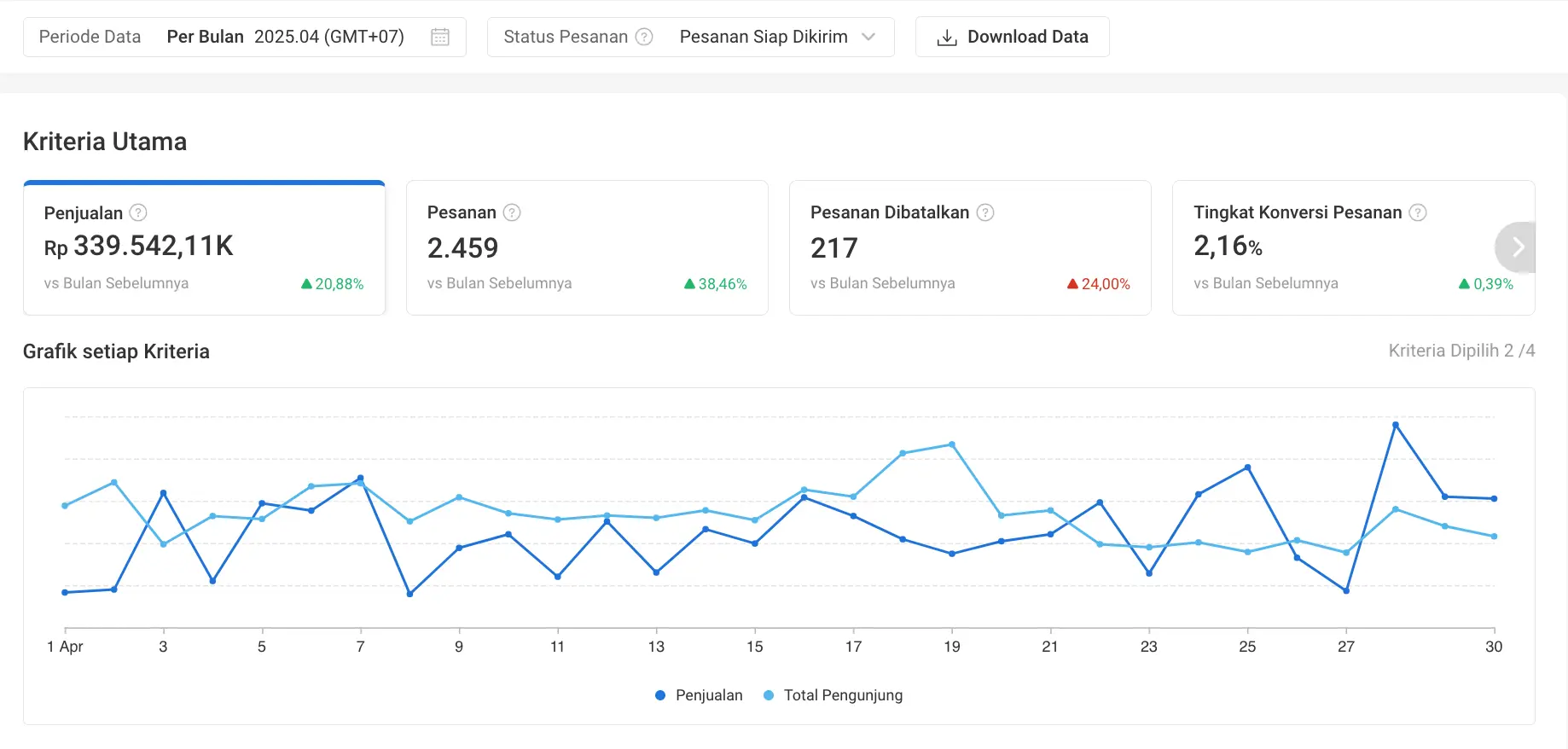Click the Download Data button
Screen dimensions: 1568x749
(1012, 37)
